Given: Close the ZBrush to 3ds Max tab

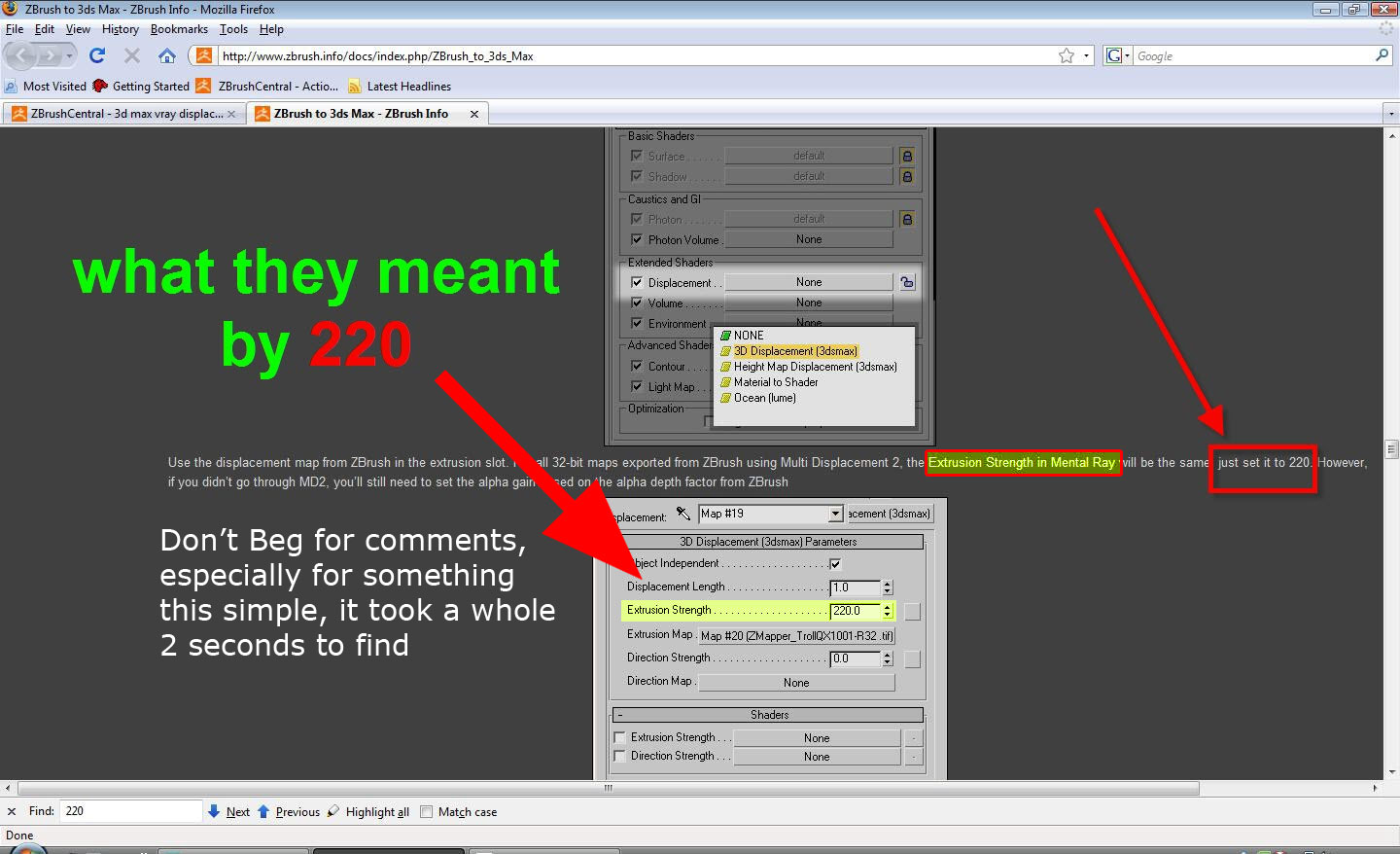Looking at the screenshot, I should (474, 114).
